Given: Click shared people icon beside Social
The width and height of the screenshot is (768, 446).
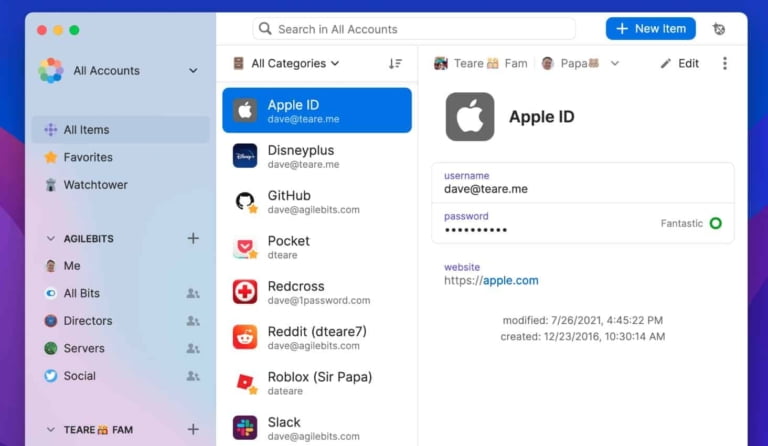Looking at the screenshot, I should coord(193,376).
